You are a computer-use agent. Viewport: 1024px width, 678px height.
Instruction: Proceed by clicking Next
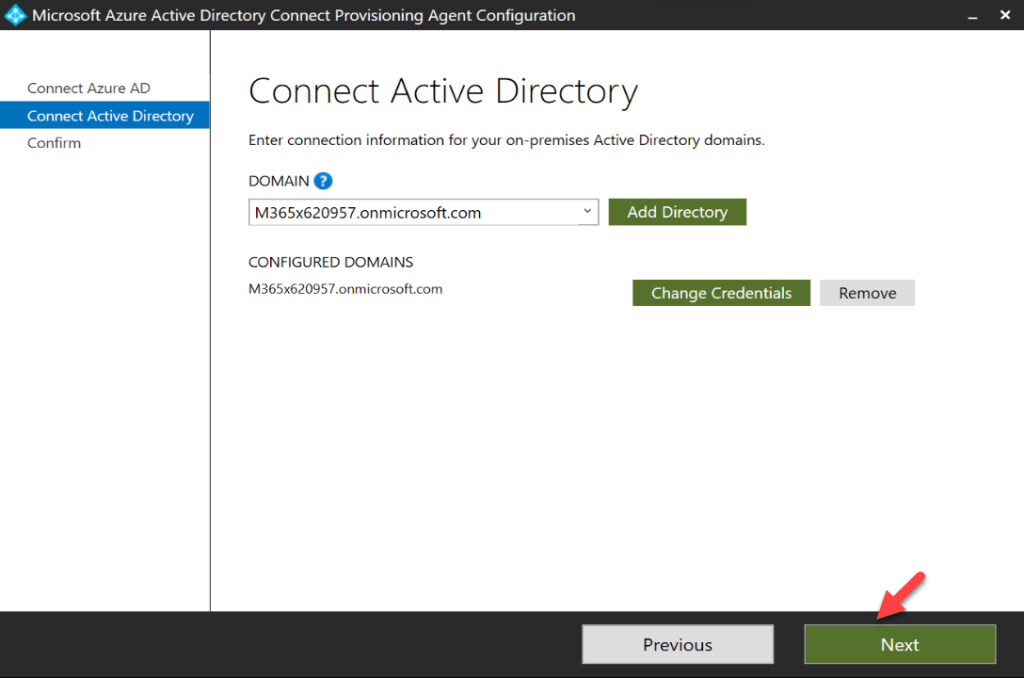tap(899, 644)
